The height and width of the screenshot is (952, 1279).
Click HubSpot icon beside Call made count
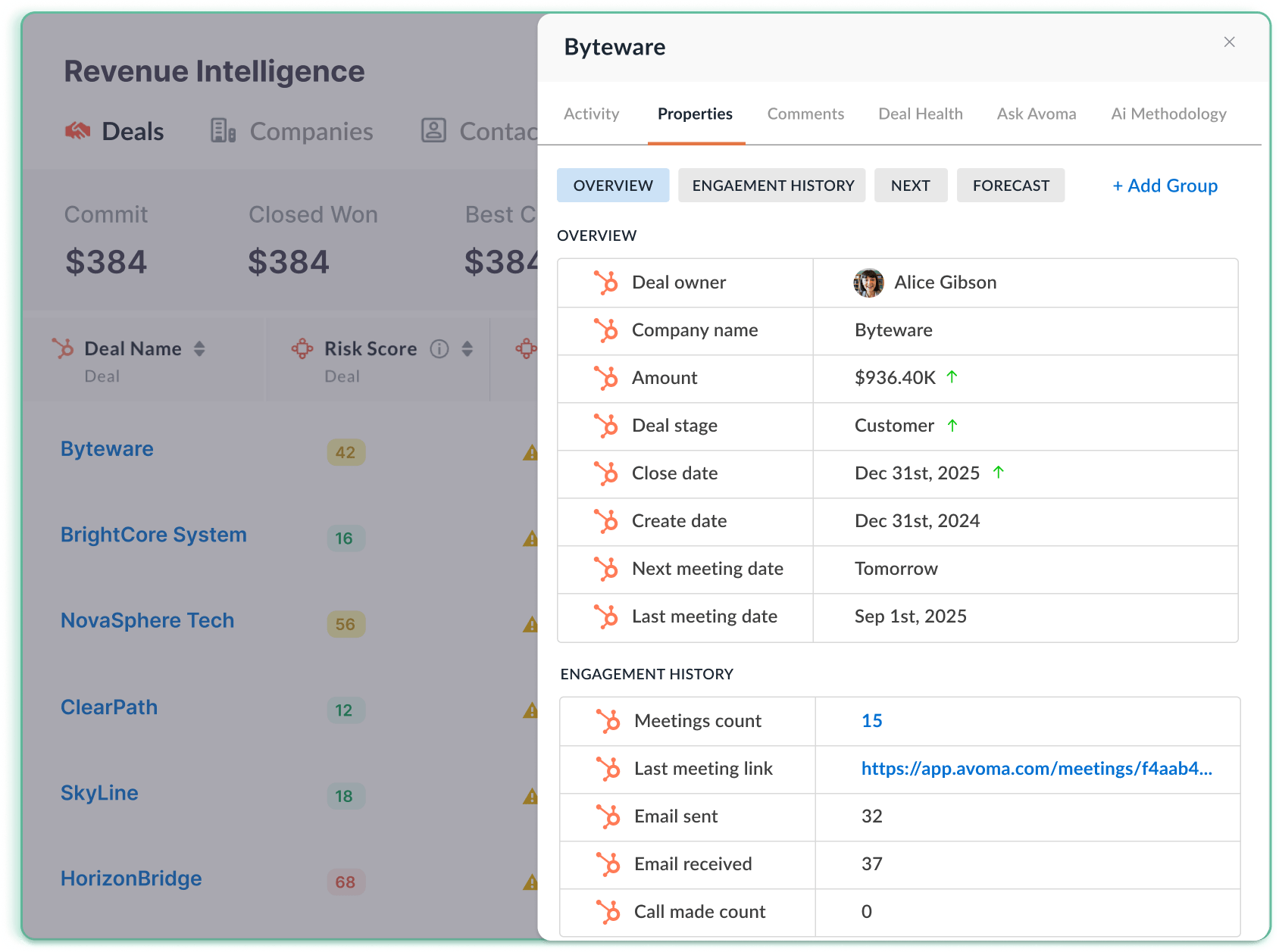coord(608,912)
